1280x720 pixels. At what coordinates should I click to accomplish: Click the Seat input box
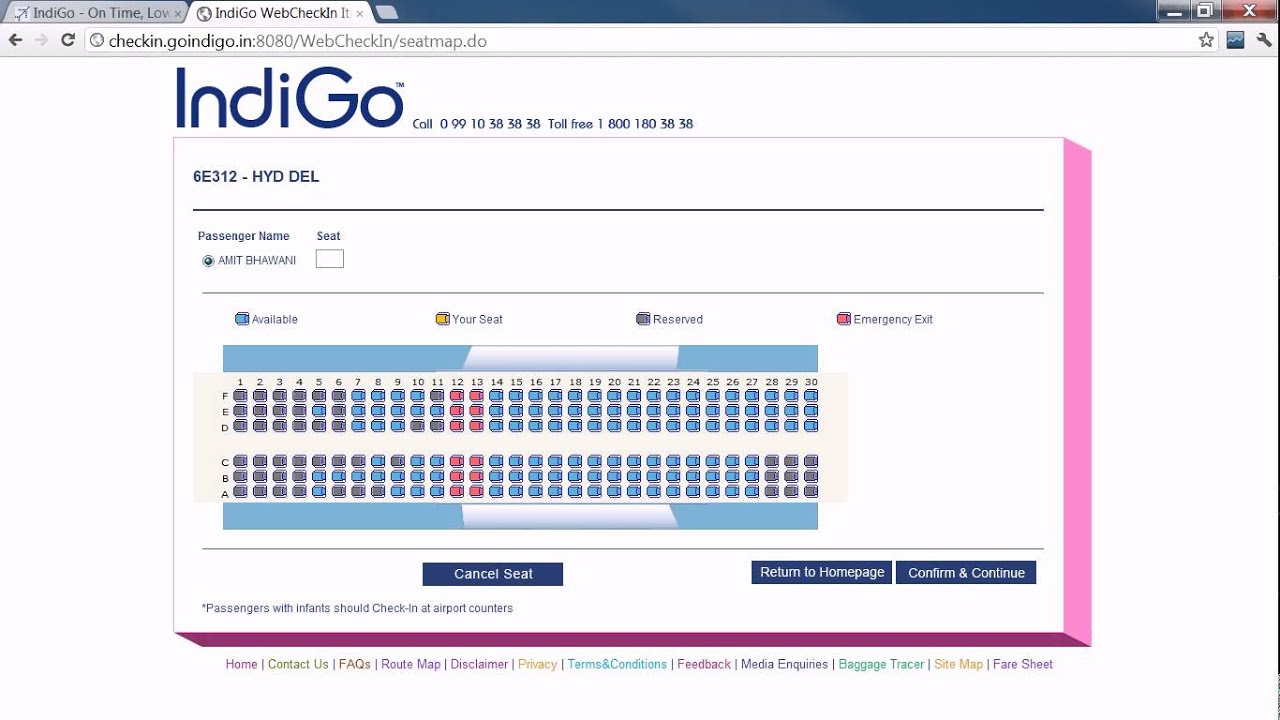pos(330,259)
